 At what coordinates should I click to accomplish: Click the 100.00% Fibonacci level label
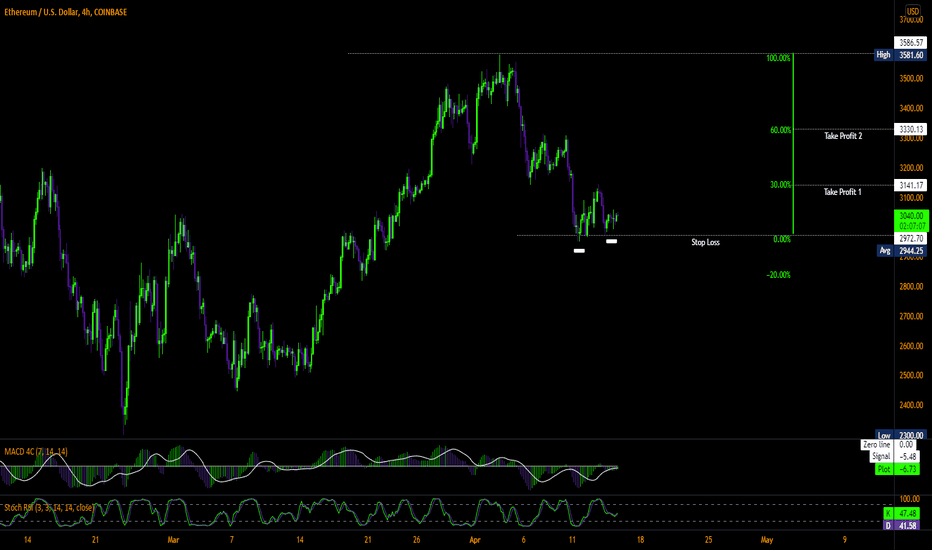click(x=779, y=58)
